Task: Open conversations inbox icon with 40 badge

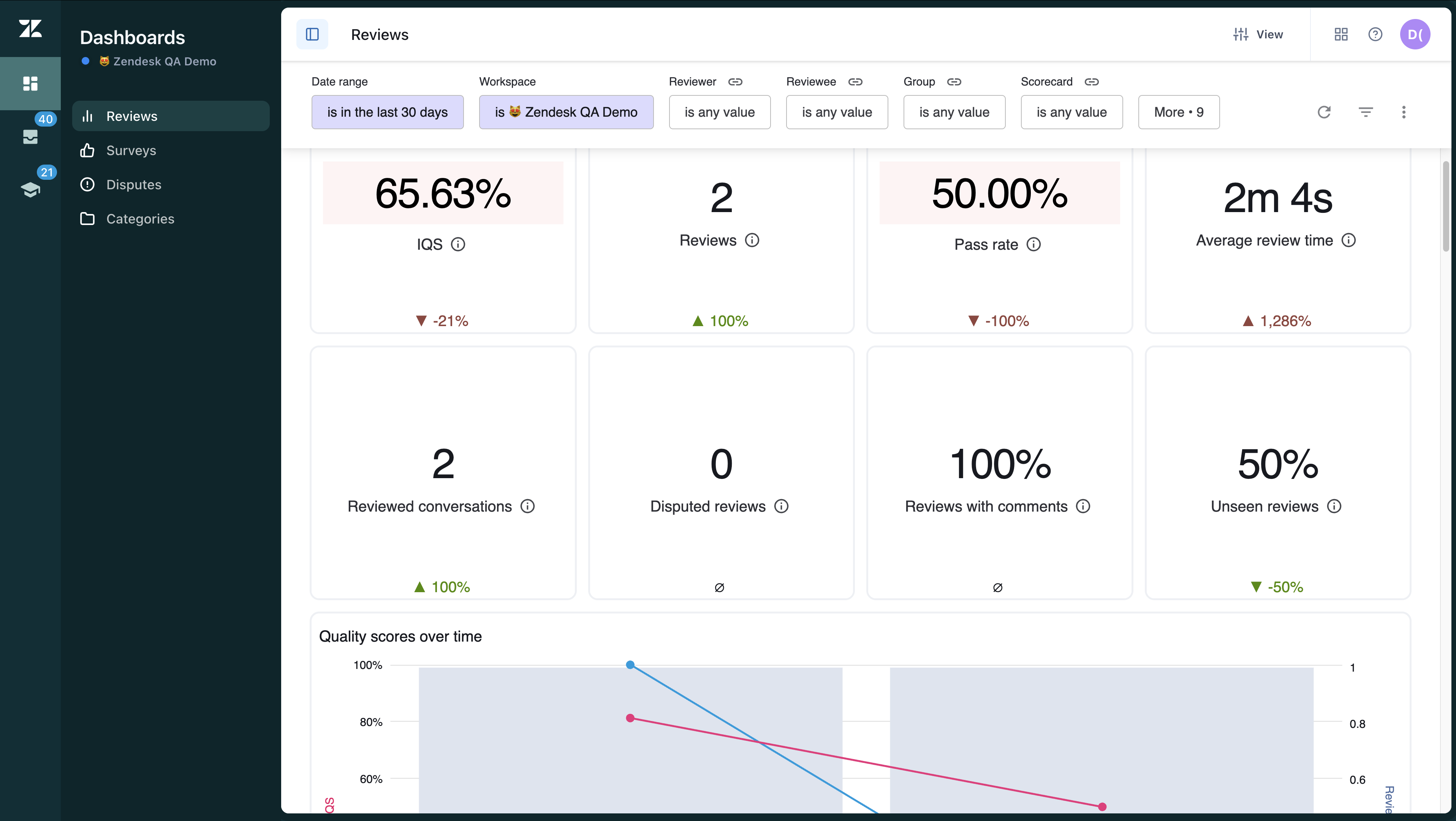Action: coord(30,136)
